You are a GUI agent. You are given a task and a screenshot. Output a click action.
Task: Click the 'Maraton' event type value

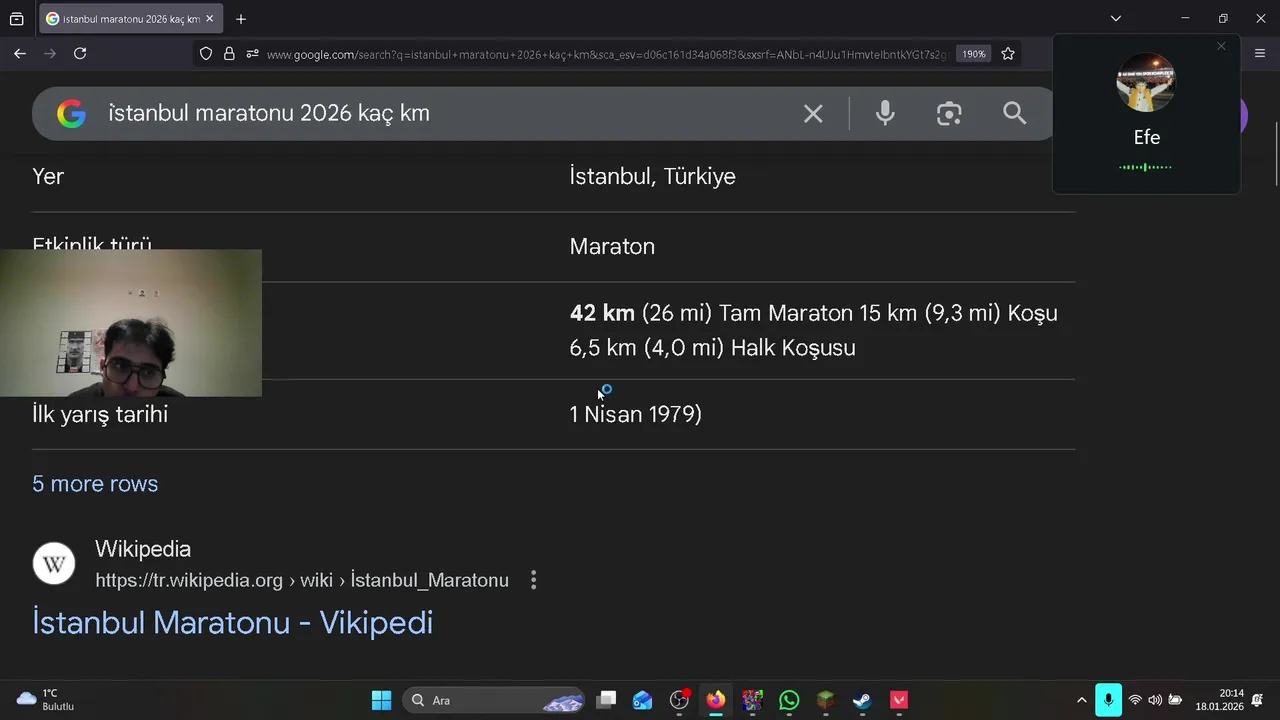coord(612,247)
